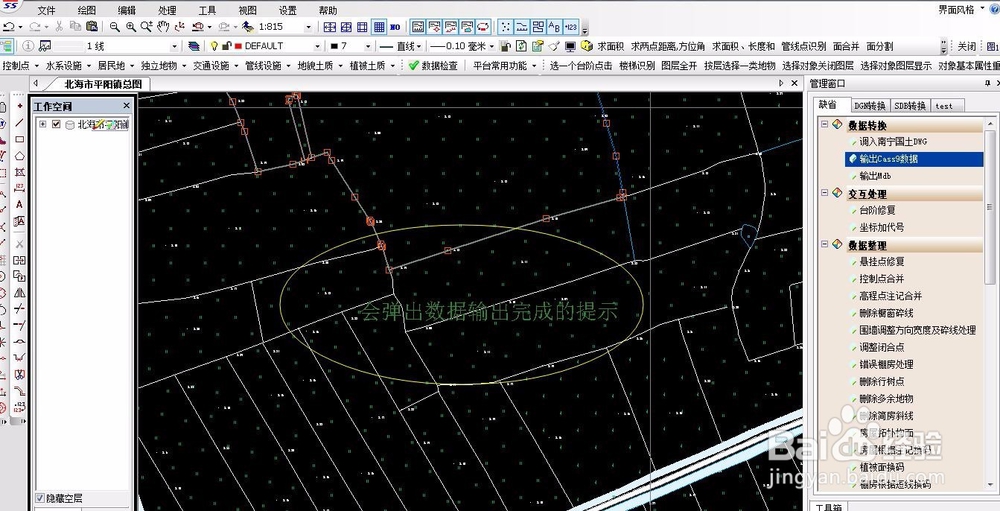Collapse the 交互处理 group

824,193
